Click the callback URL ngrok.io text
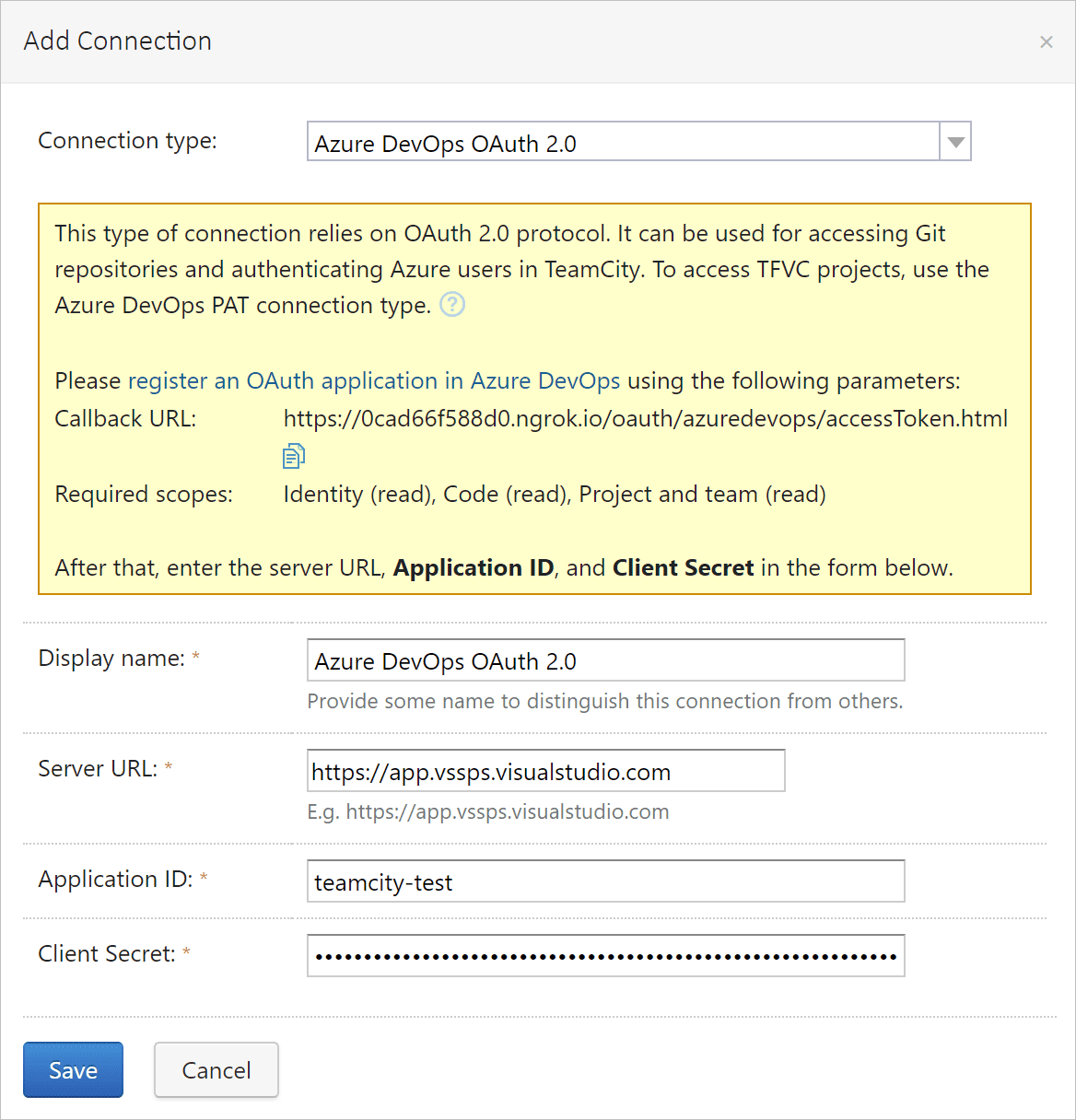The image size is (1076, 1120). coord(646,418)
